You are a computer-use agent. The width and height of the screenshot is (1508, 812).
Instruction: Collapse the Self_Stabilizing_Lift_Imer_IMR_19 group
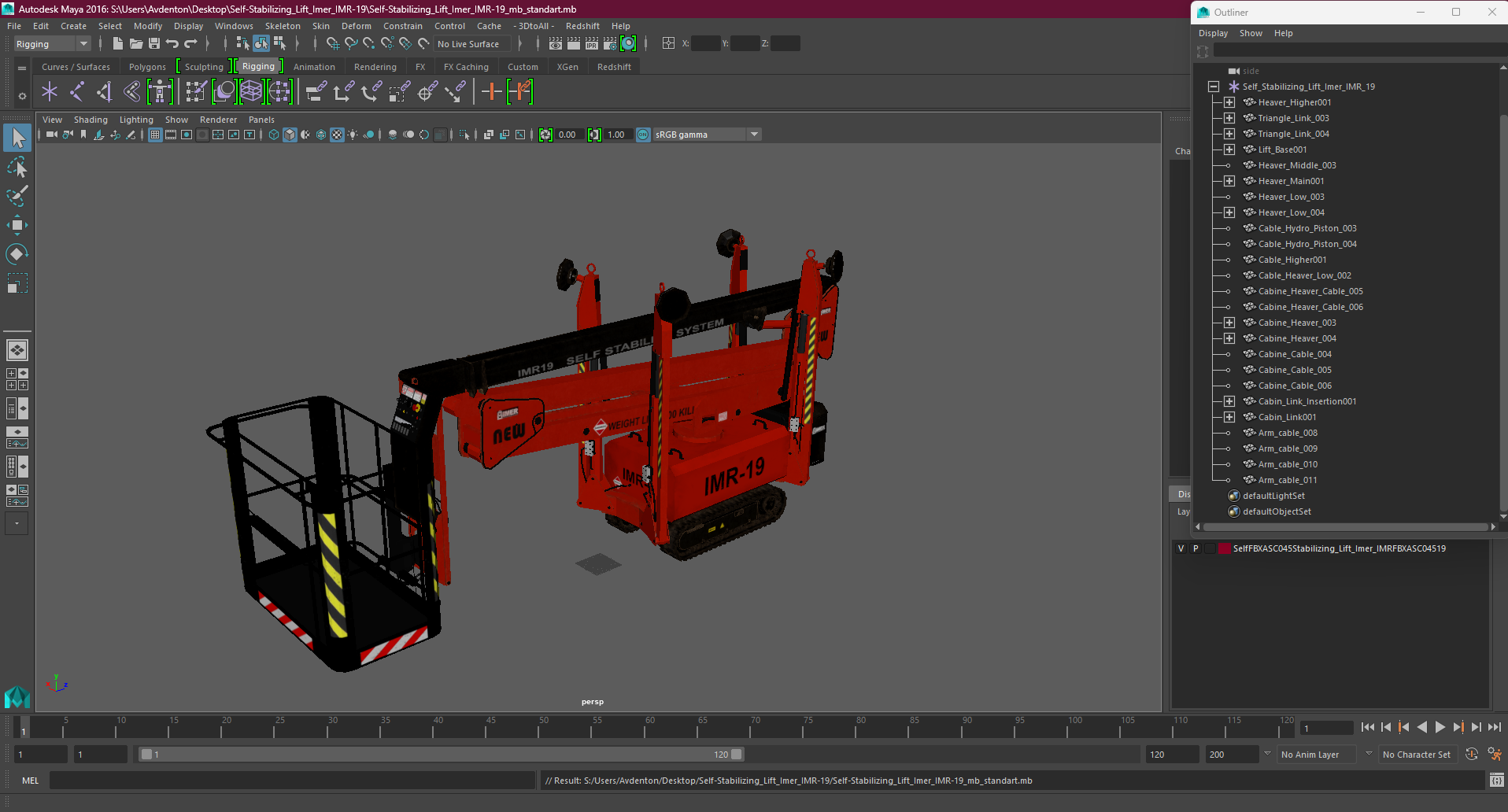1214,87
